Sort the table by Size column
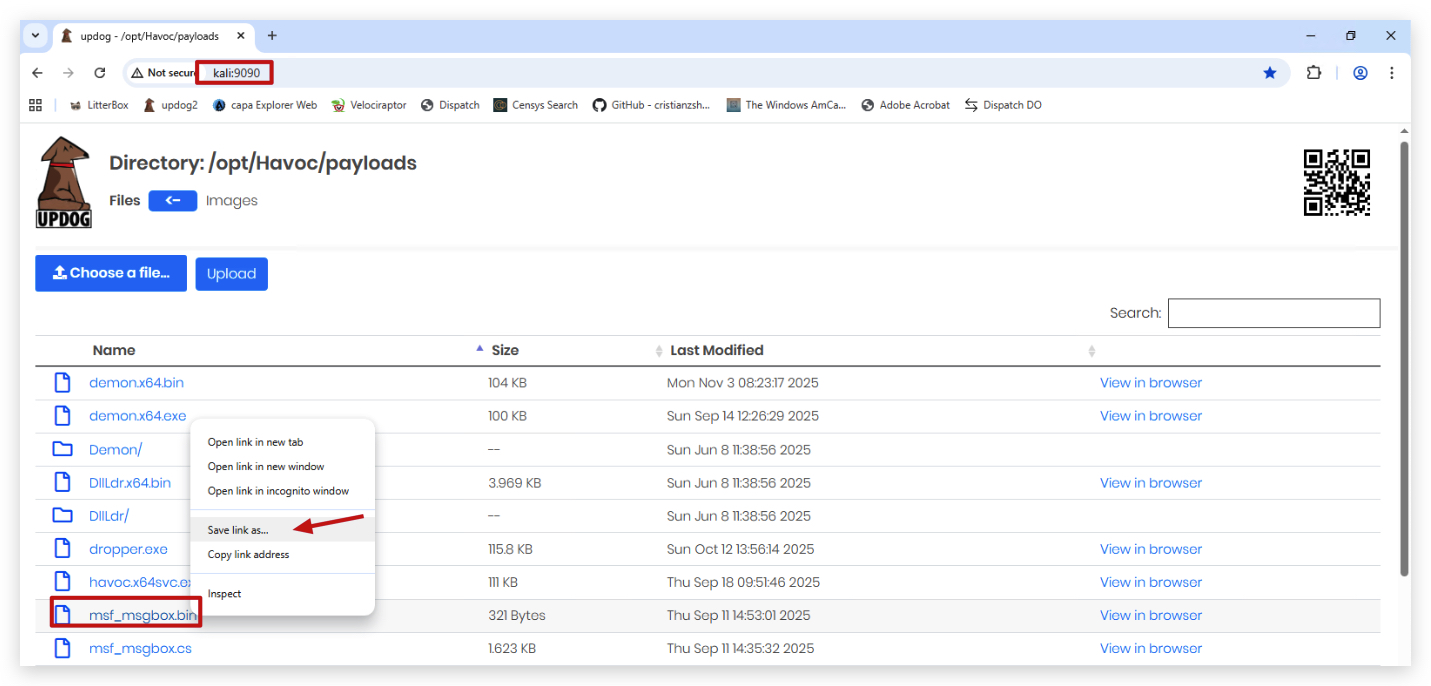Image resolution: width=1431 pixels, height=686 pixels. coord(505,350)
